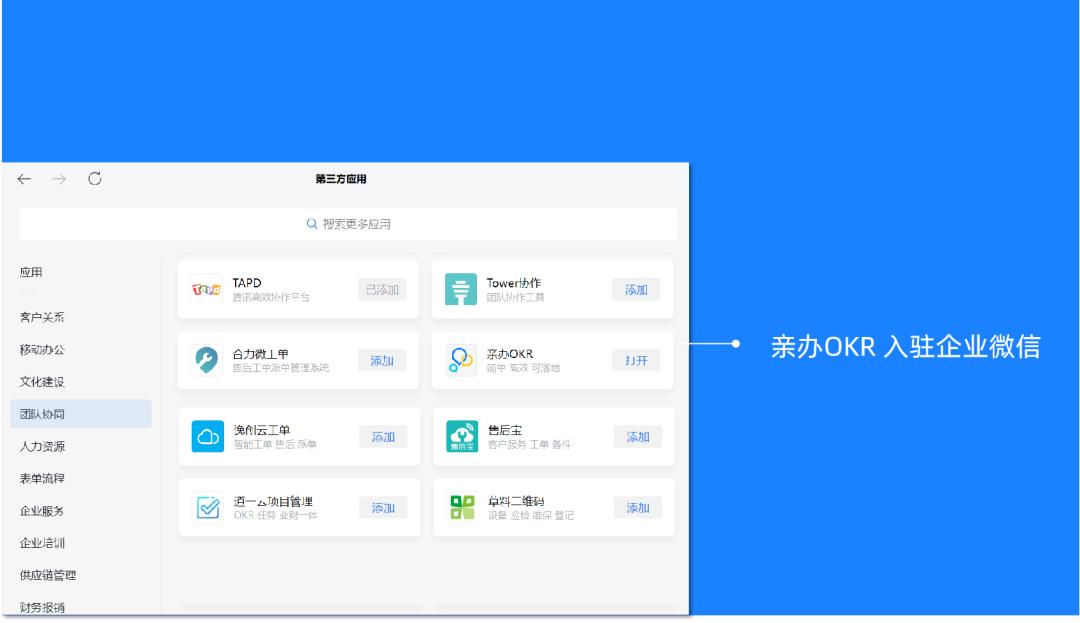The height and width of the screenshot is (623, 1080).
Task: Open 亲办OKR with 打开 button
Action: pos(636,361)
